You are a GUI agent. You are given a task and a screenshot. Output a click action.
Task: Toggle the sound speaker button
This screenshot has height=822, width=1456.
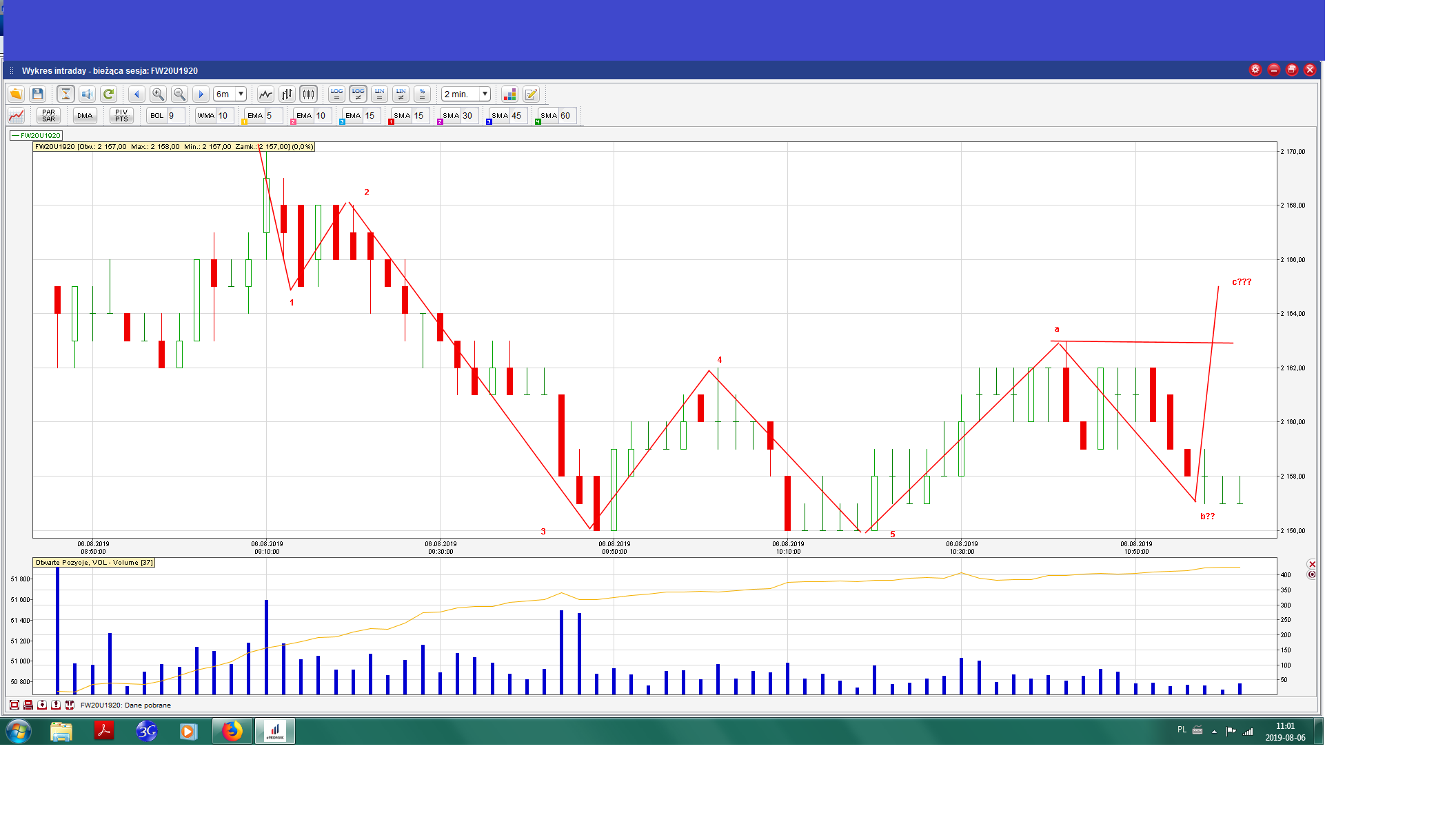coord(87,94)
